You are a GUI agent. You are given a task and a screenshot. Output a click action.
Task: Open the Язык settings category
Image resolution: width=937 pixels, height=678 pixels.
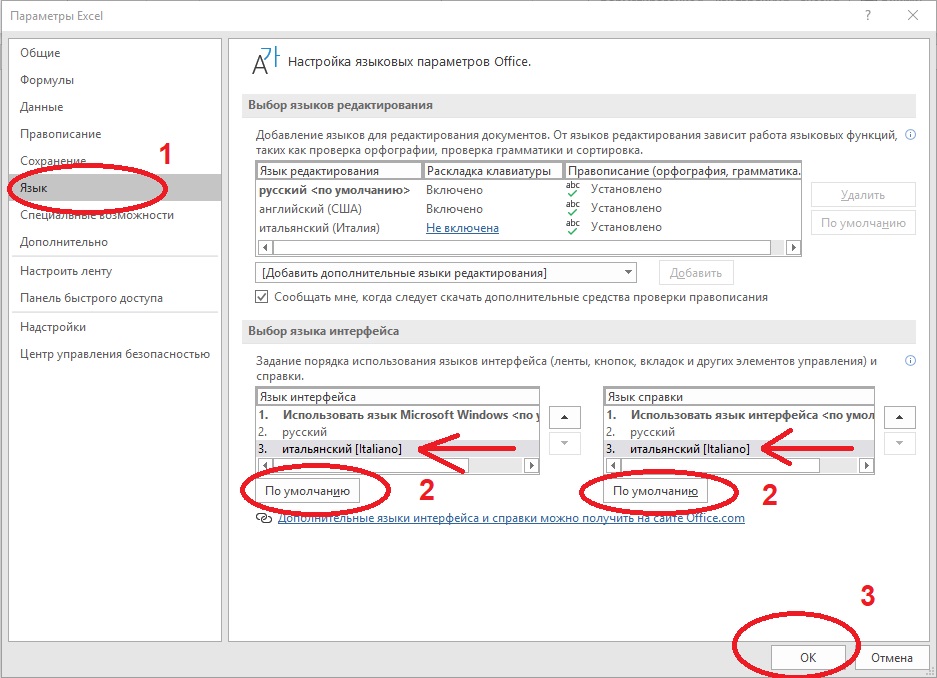pyautogui.click(x=34, y=188)
